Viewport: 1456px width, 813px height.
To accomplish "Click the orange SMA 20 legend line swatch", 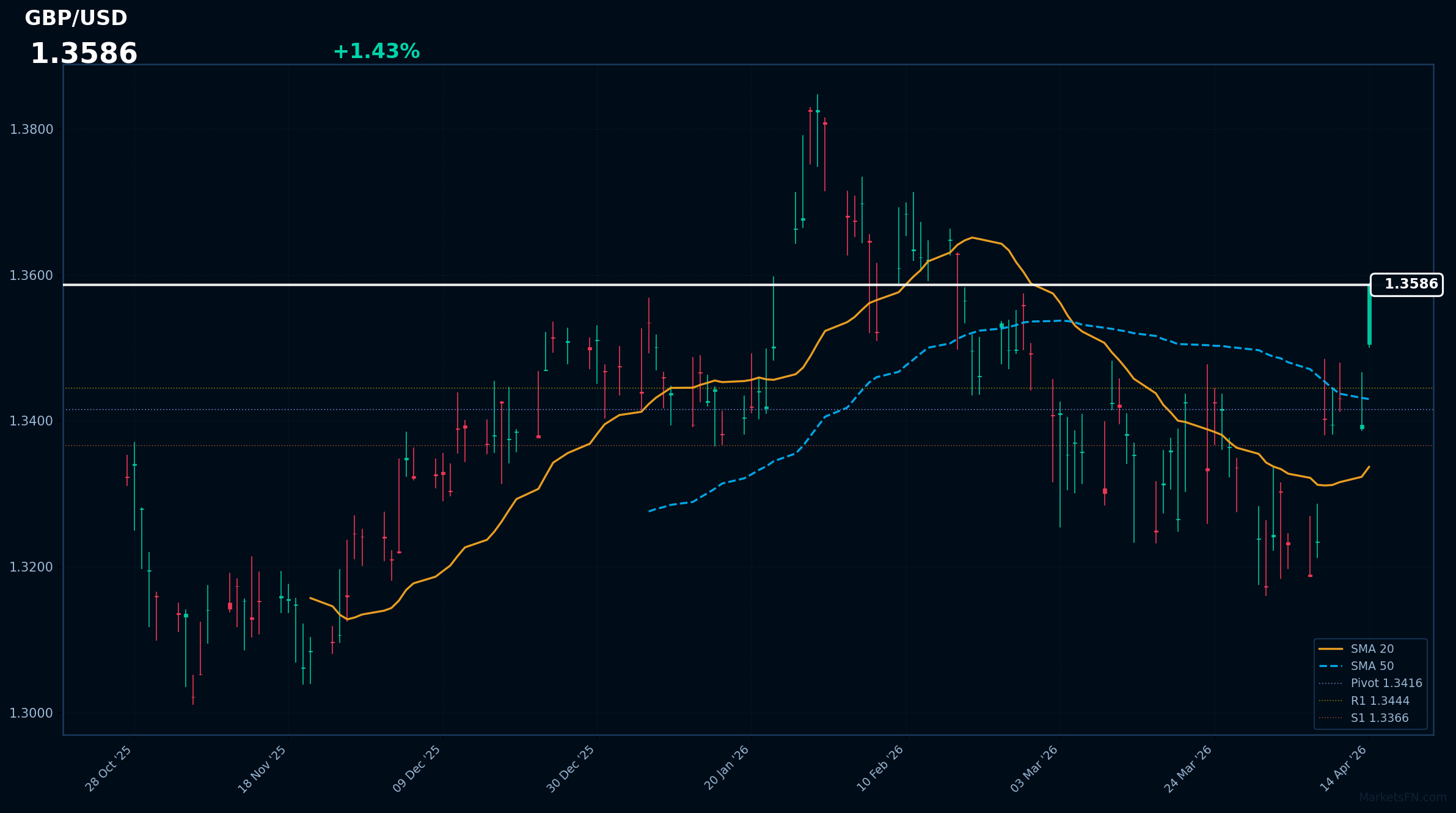I will (x=1331, y=649).
